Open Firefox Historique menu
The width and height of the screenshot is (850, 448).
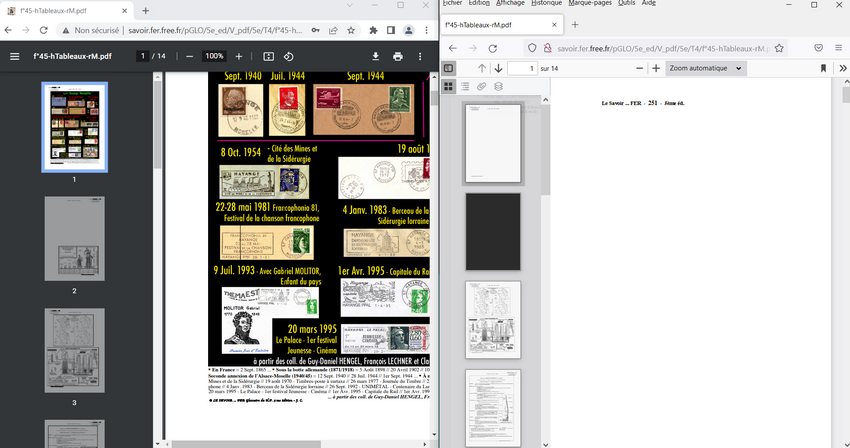click(546, 3)
